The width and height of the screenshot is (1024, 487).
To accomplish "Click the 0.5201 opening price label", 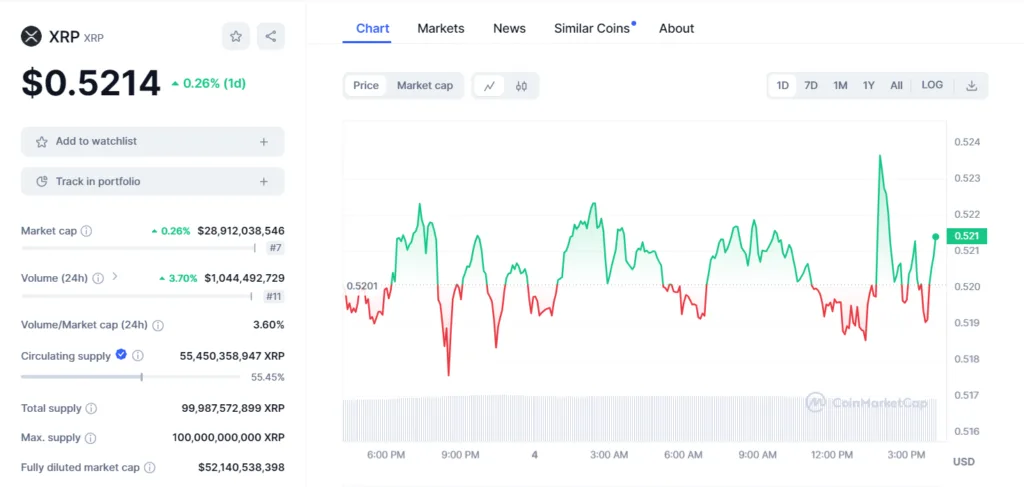I will pos(362,286).
